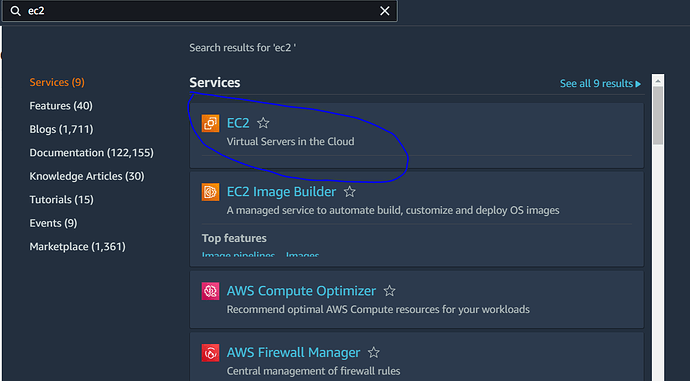Open See all 9 results link

pyautogui.click(x=600, y=84)
